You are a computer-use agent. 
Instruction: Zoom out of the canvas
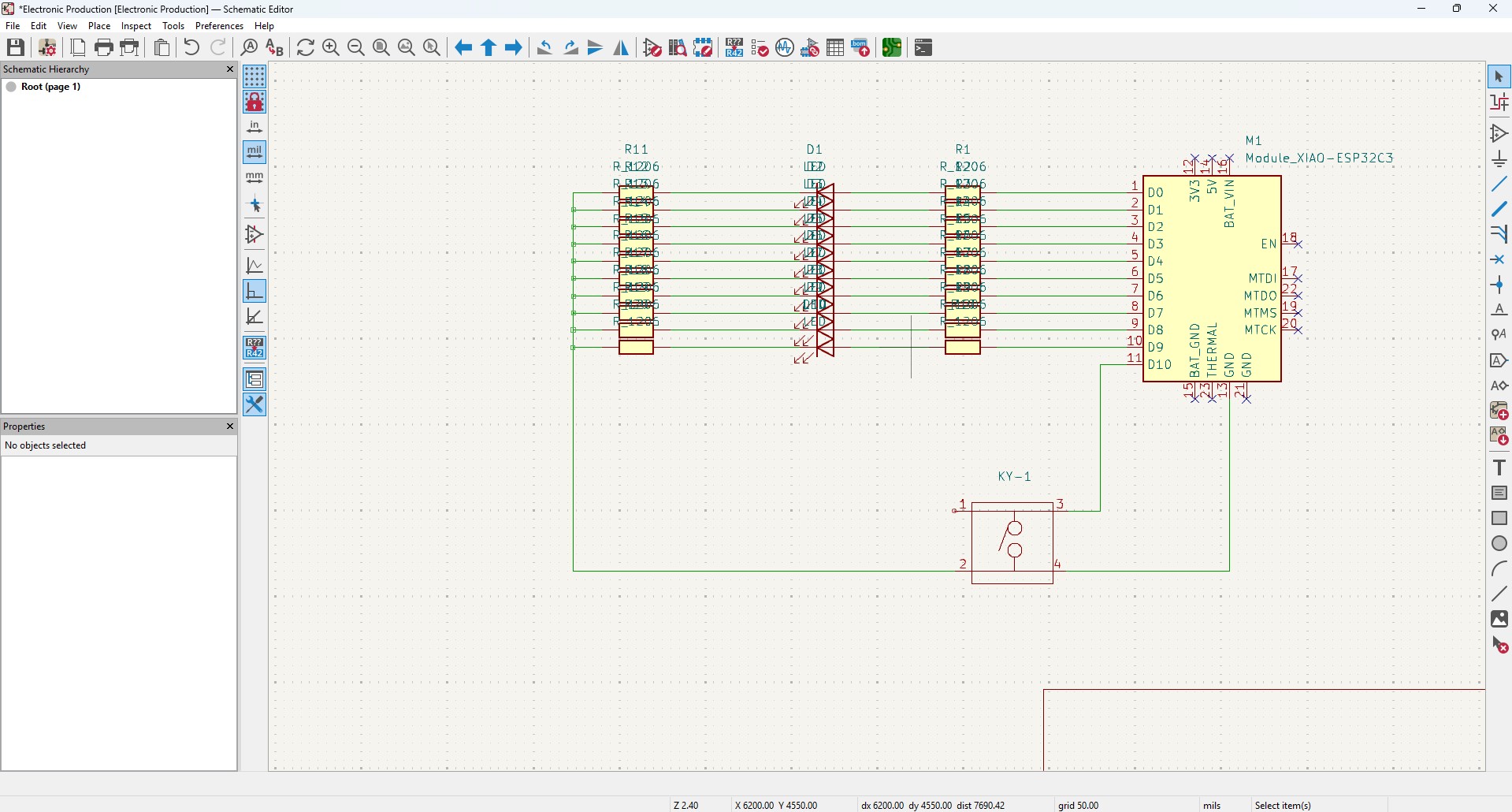pos(356,47)
